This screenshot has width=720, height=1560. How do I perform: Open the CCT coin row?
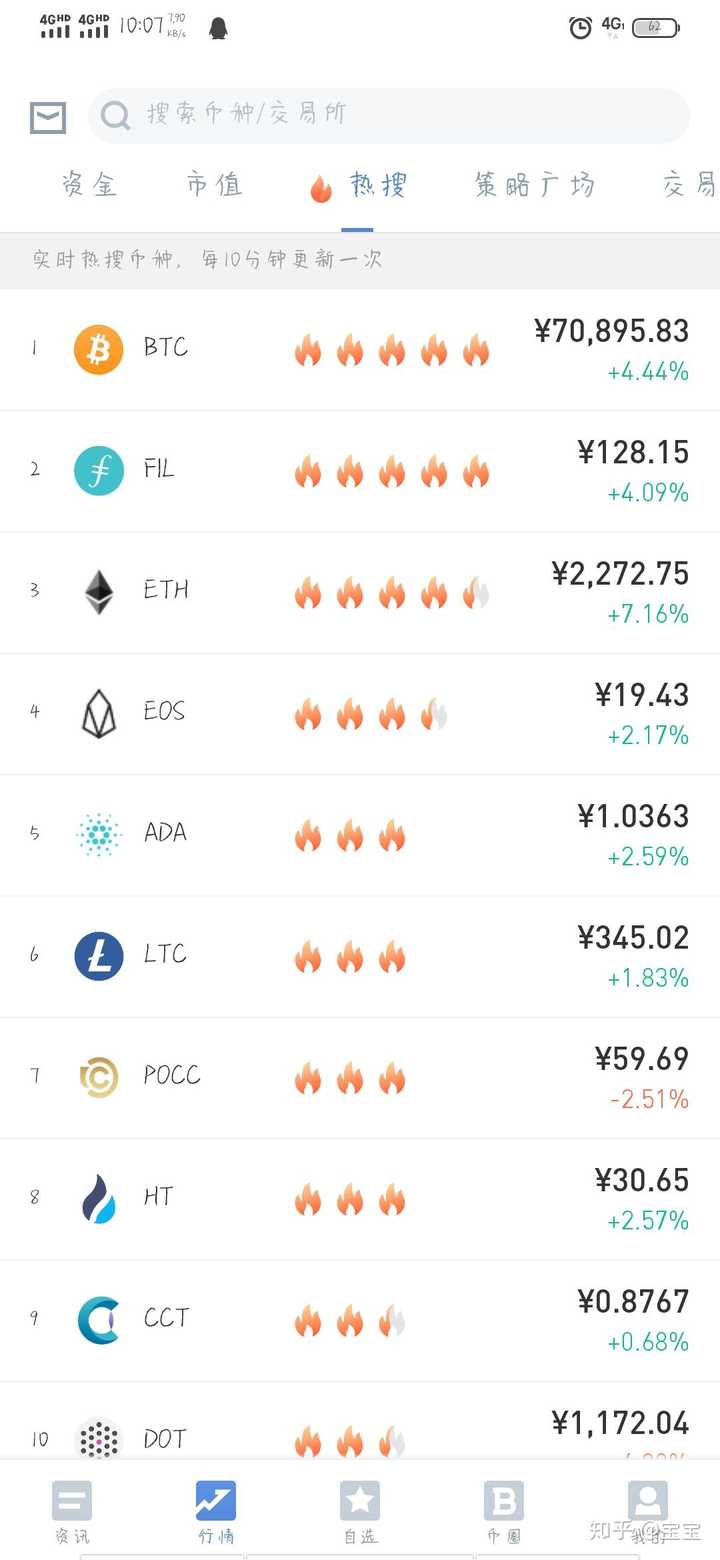[x=360, y=1320]
